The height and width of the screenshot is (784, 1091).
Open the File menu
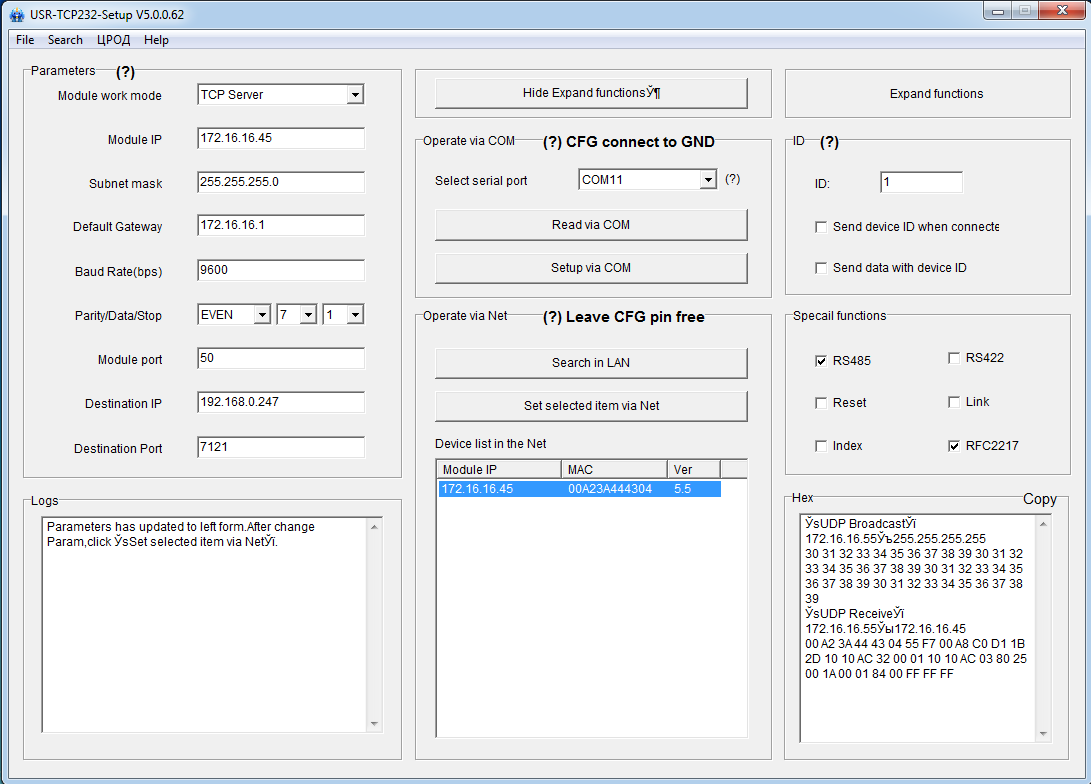(x=25, y=40)
